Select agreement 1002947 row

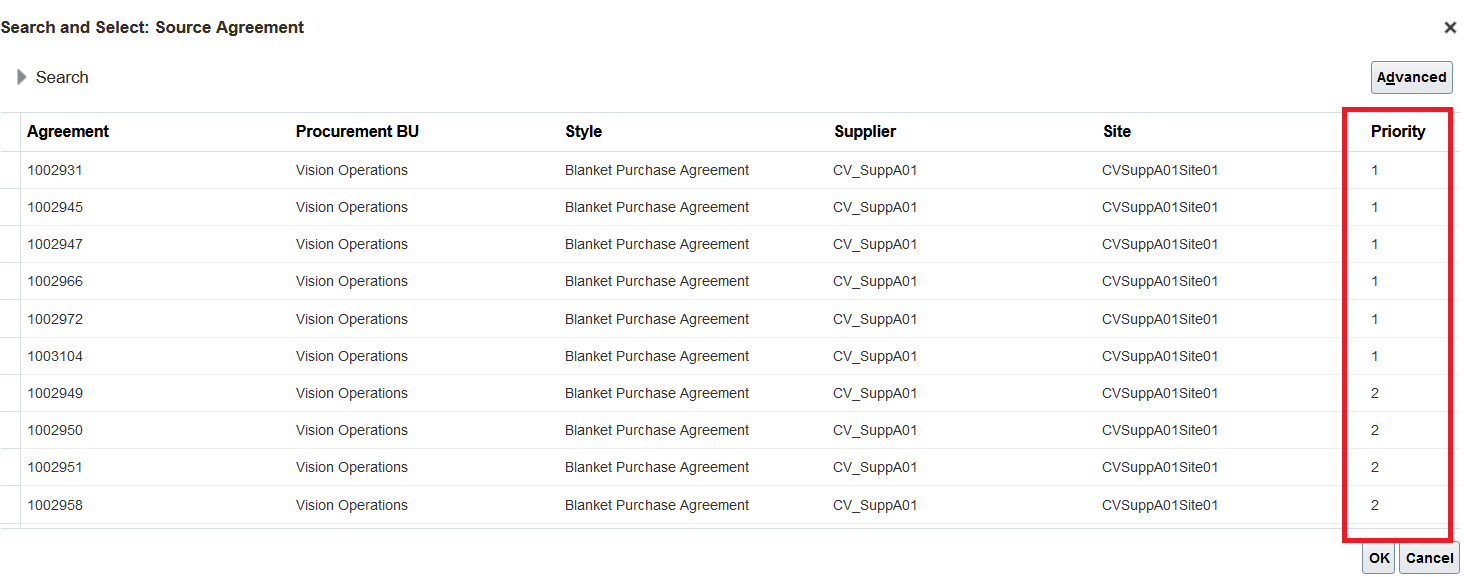[x=55, y=244]
